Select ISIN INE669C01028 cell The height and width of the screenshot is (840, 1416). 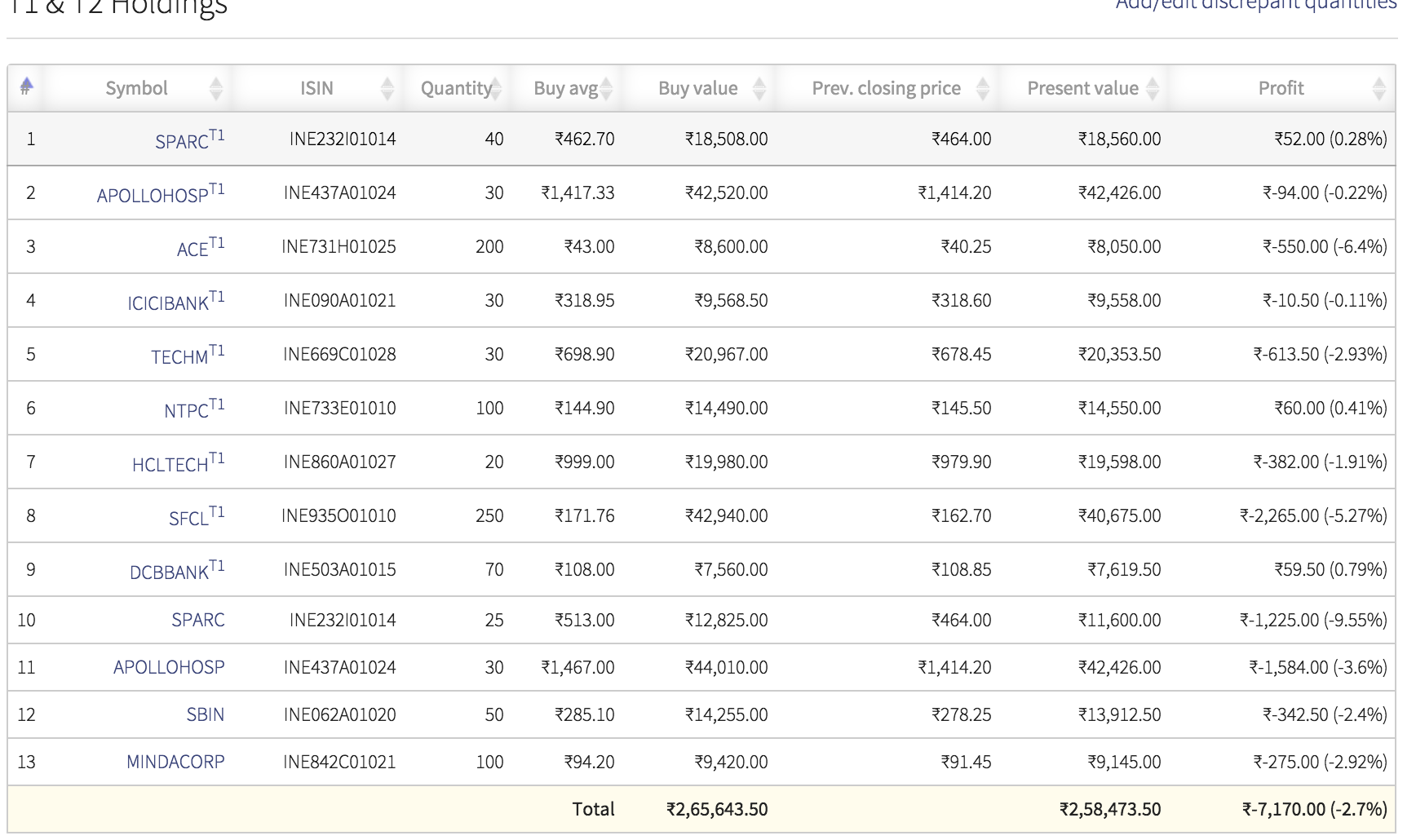339,354
